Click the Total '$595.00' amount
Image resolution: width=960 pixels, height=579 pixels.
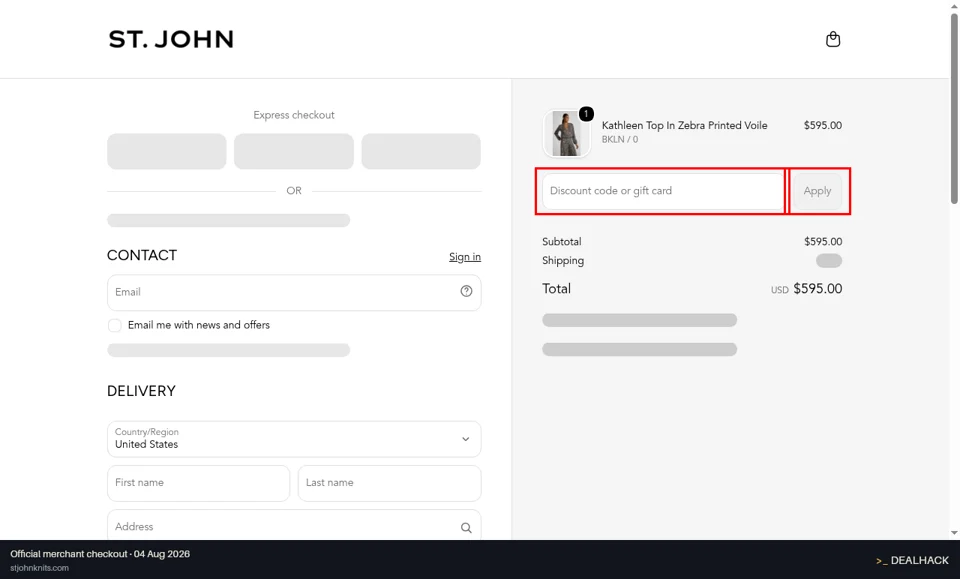pyautogui.click(x=817, y=289)
